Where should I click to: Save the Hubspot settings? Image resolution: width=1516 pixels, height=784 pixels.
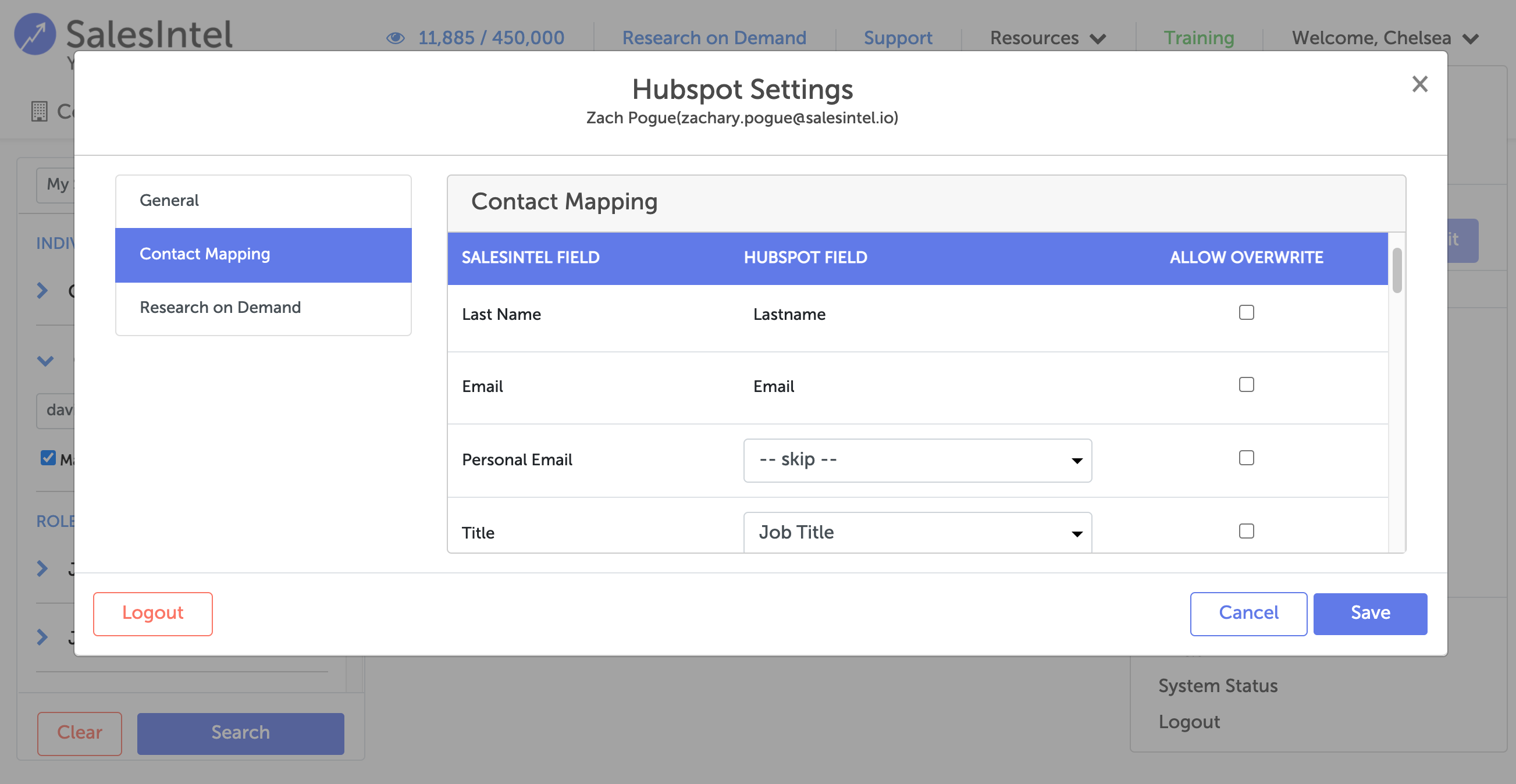[x=1370, y=614]
